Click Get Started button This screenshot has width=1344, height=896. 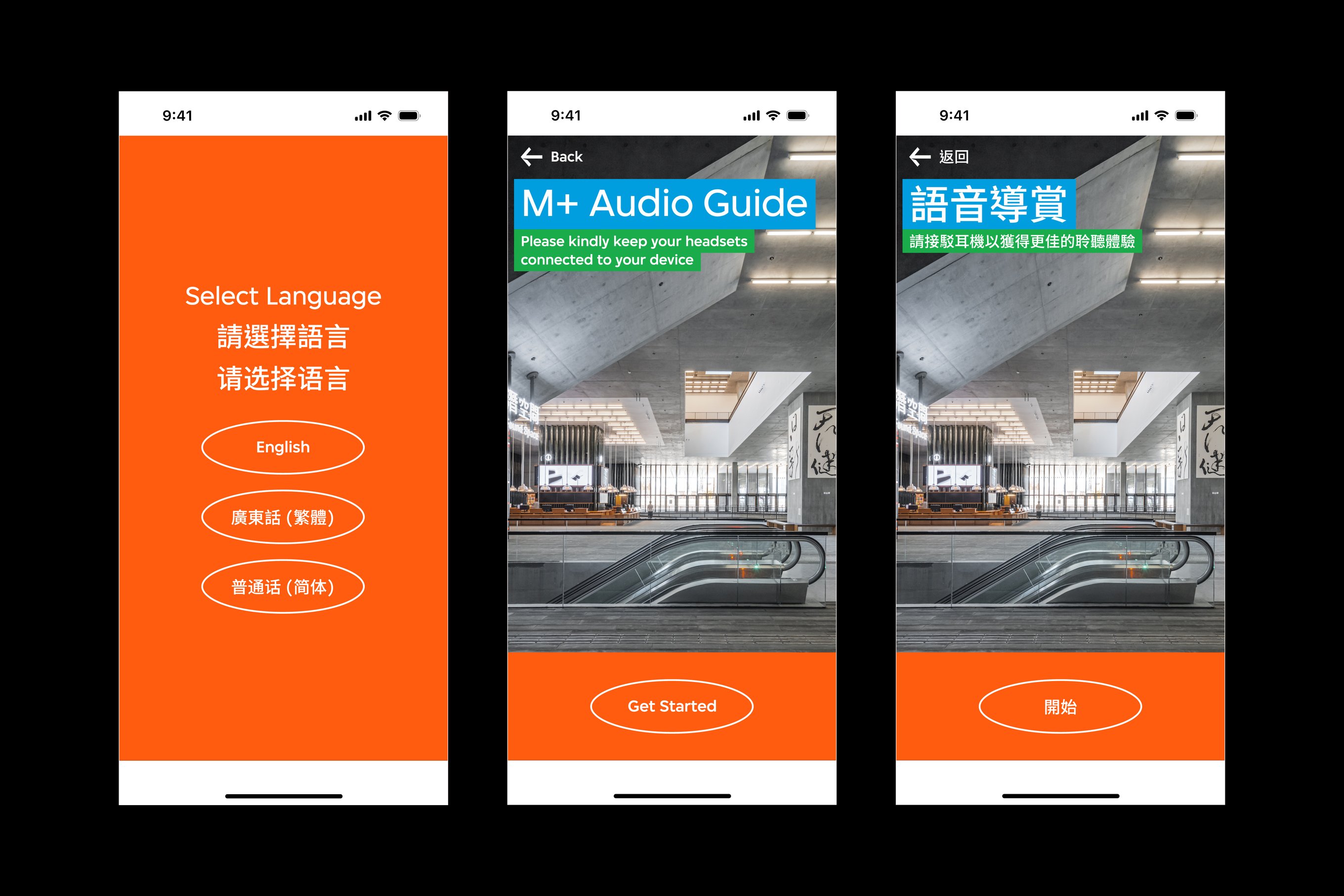(672, 707)
